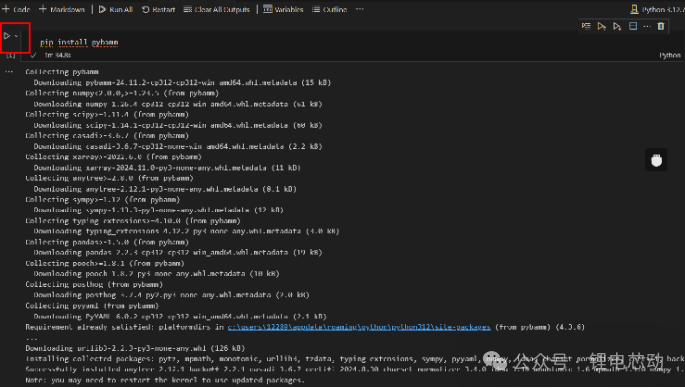Add a new Code cell
Image resolution: width=685 pixels, height=388 pixels.
point(17,9)
